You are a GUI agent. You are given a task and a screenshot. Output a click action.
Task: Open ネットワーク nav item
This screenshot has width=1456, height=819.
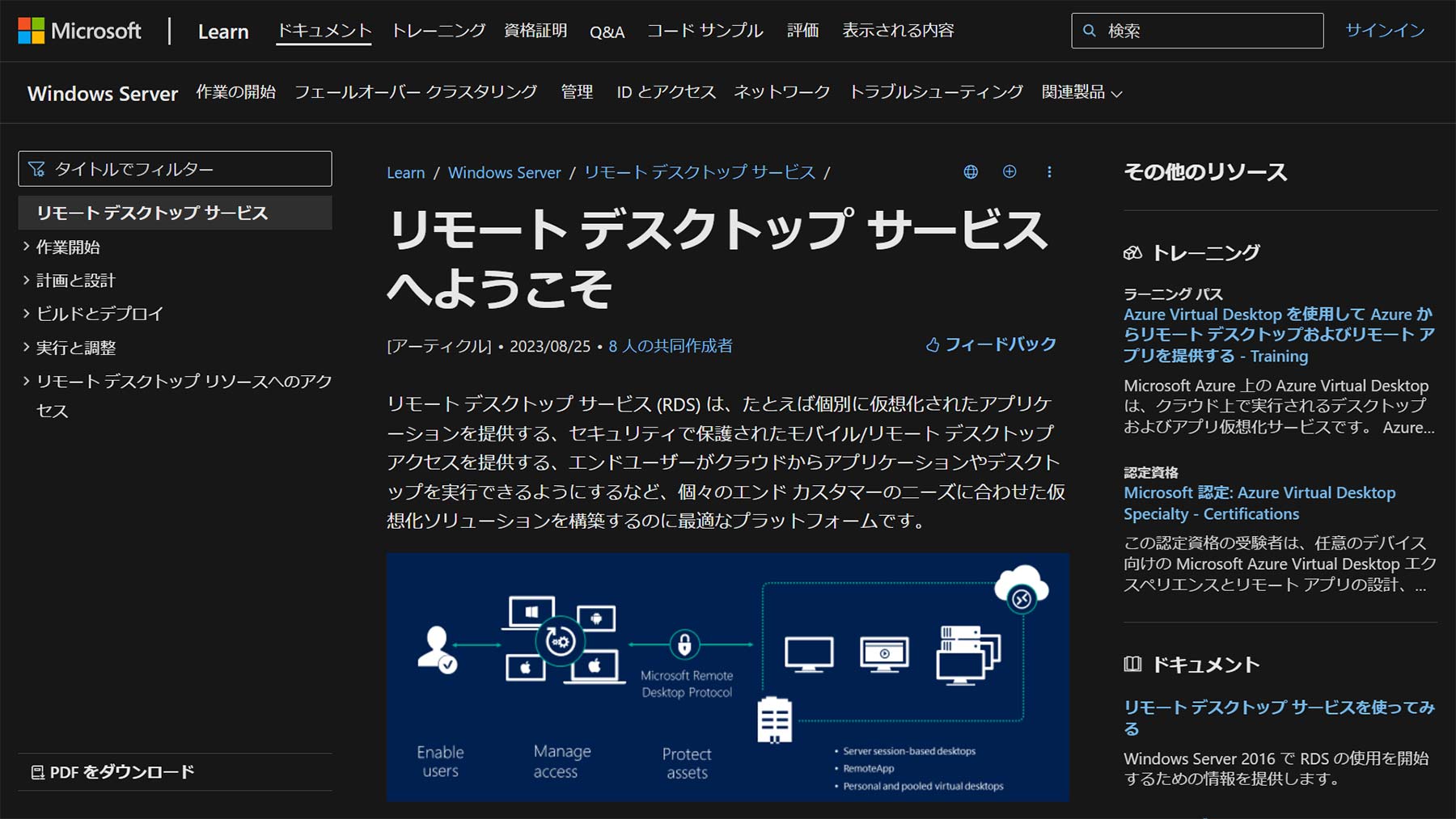781,92
